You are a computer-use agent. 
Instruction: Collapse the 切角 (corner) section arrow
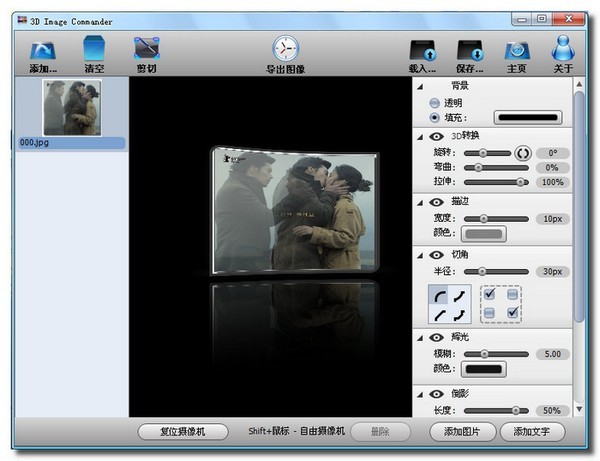click(420, 255)
